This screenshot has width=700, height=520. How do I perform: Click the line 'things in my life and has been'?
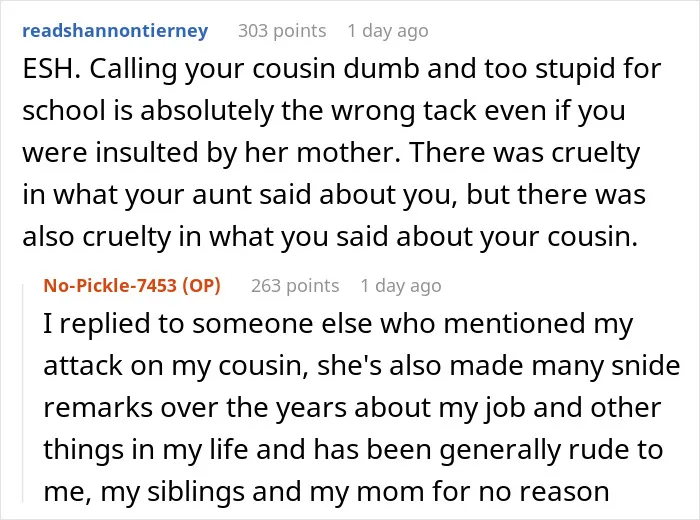[x=353, y=449]
